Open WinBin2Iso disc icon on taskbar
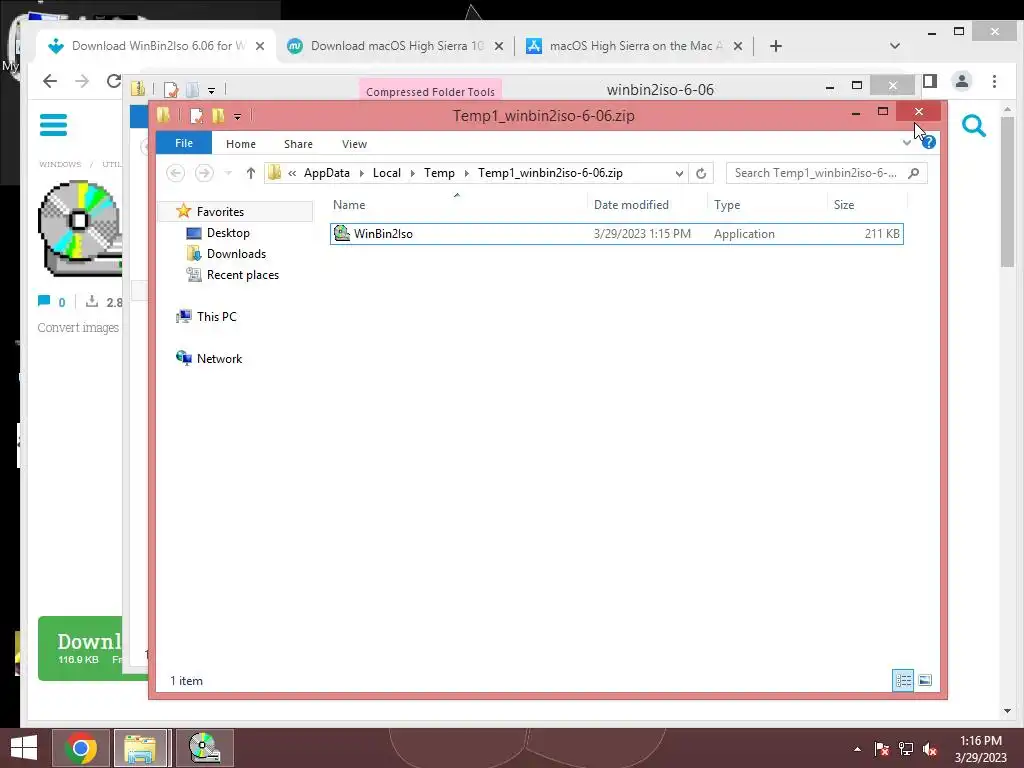This screenshot has height=768, width=1024. 204,748
